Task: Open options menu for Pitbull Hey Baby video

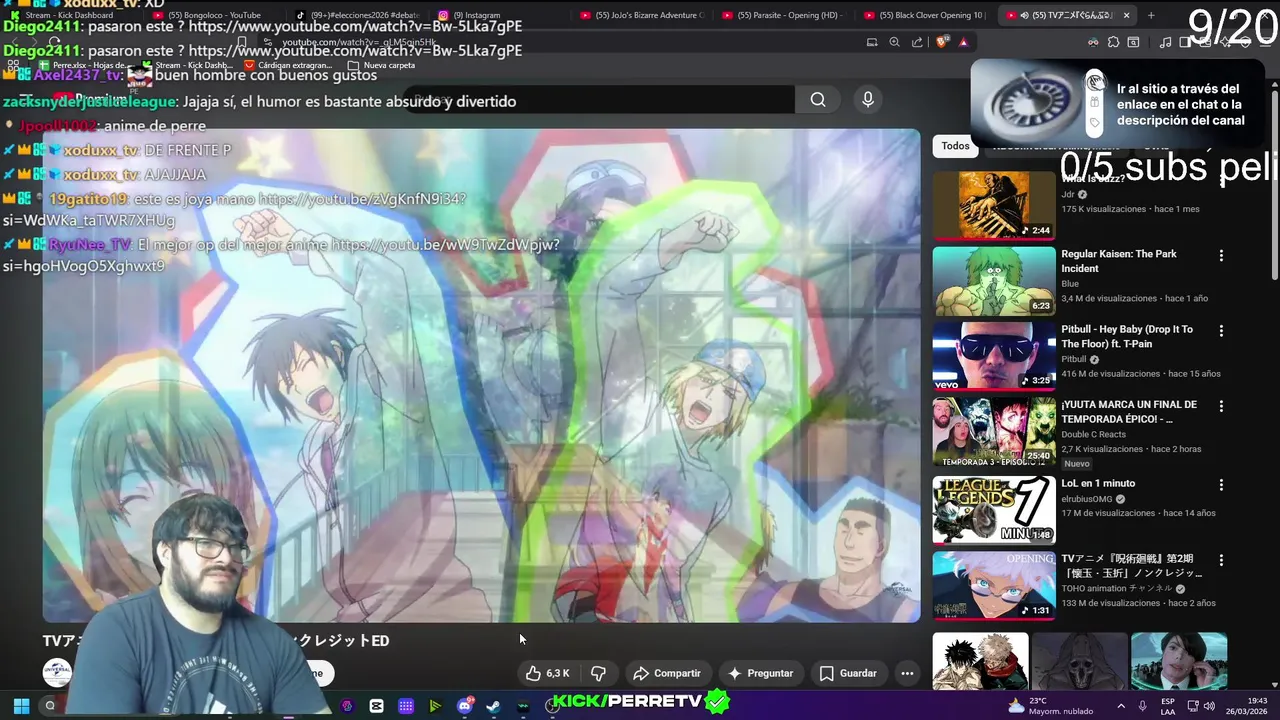Action: [x=1220, y=330]
